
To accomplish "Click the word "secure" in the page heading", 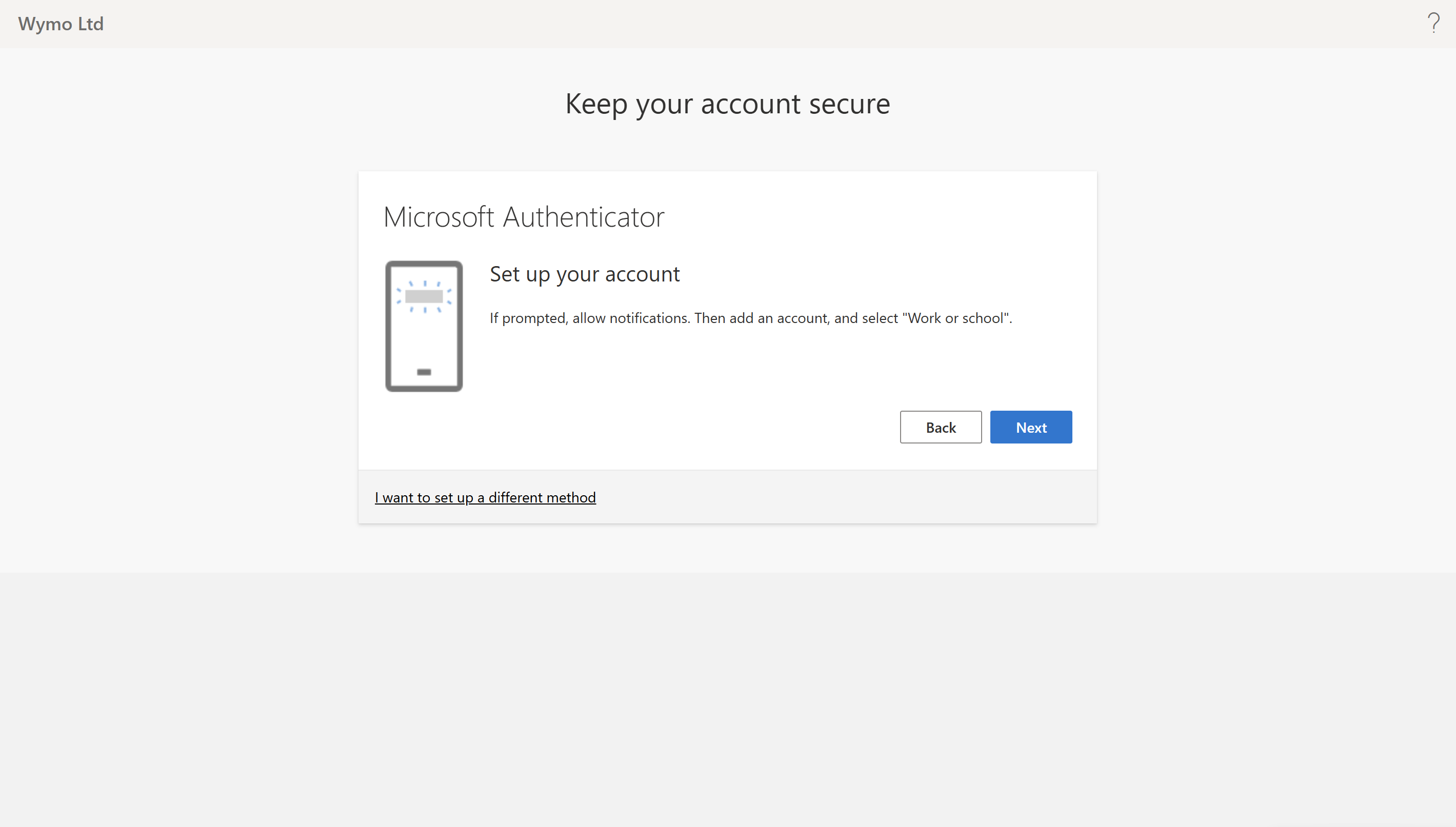I will click(x=849, y=104).
